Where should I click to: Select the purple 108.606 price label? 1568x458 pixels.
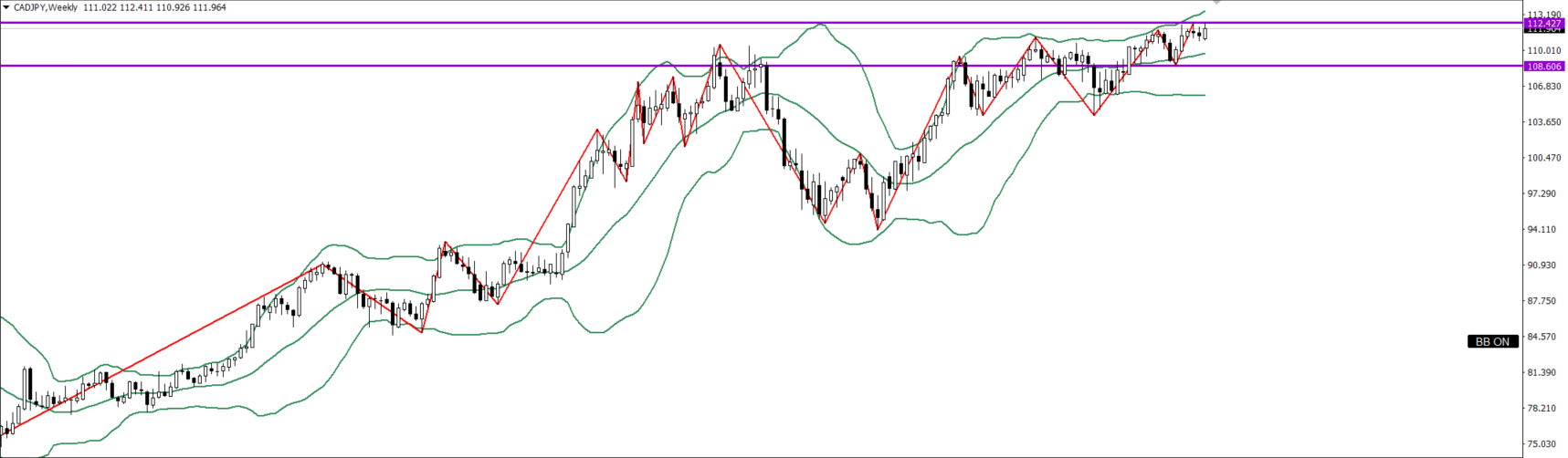click(1543, 67)
